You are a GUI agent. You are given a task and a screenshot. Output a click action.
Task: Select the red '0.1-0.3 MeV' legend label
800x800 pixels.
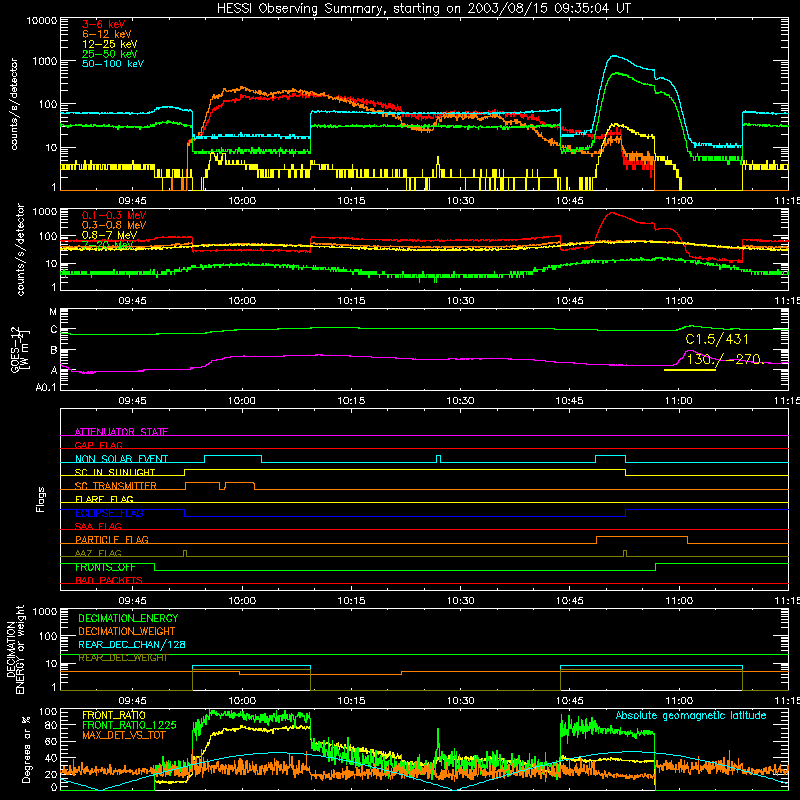114,215
